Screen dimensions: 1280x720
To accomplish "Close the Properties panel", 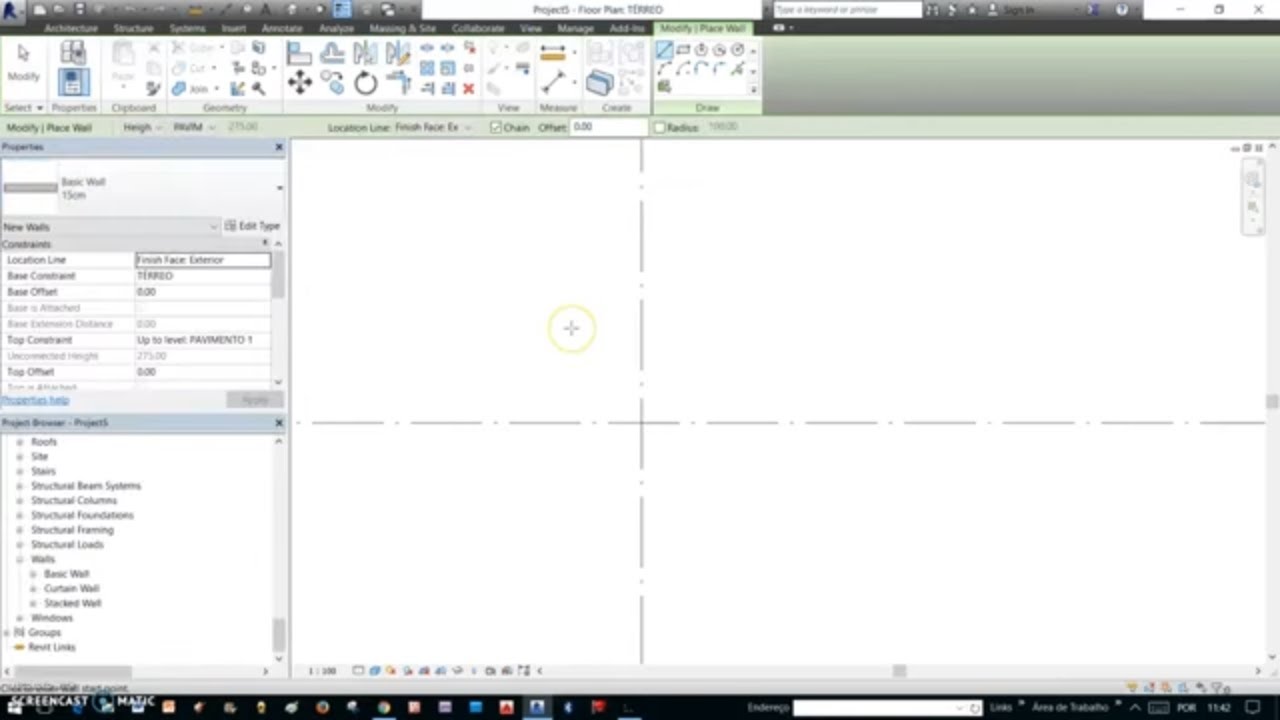I will (279, 147).
